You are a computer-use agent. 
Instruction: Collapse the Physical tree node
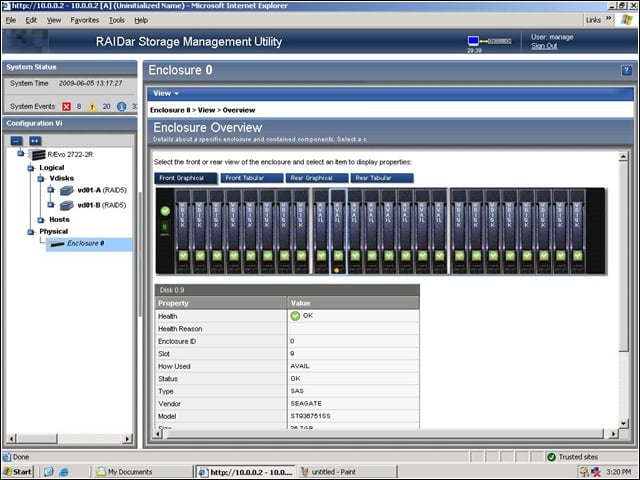click(x=31, y=232)
